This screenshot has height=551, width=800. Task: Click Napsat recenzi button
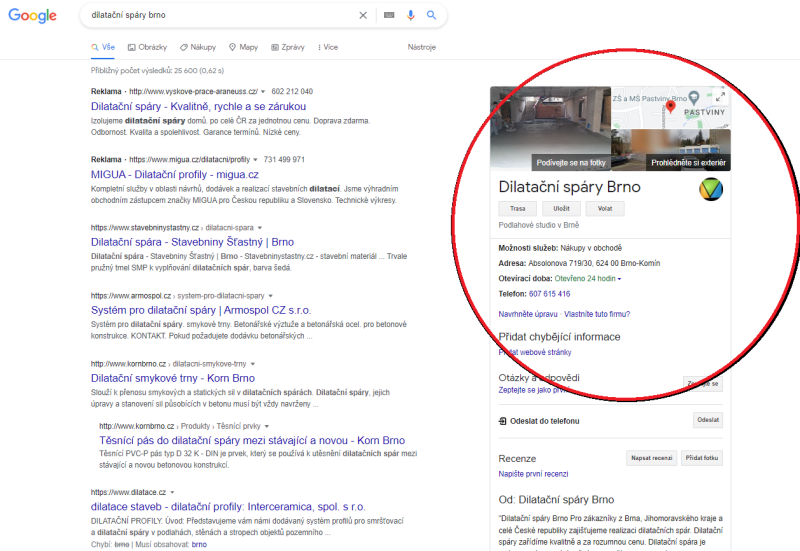(x=652, y=458)
